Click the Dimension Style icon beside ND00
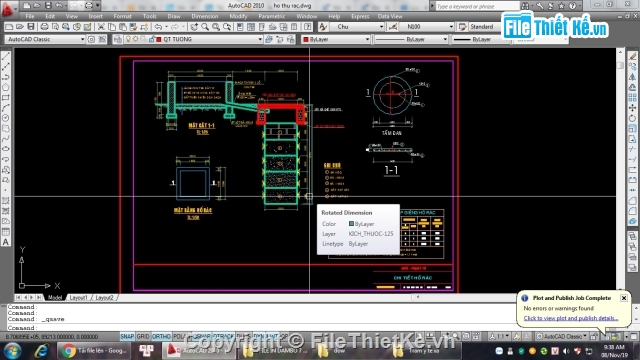The height and width of the screenshot is (360, 640). 393,27
